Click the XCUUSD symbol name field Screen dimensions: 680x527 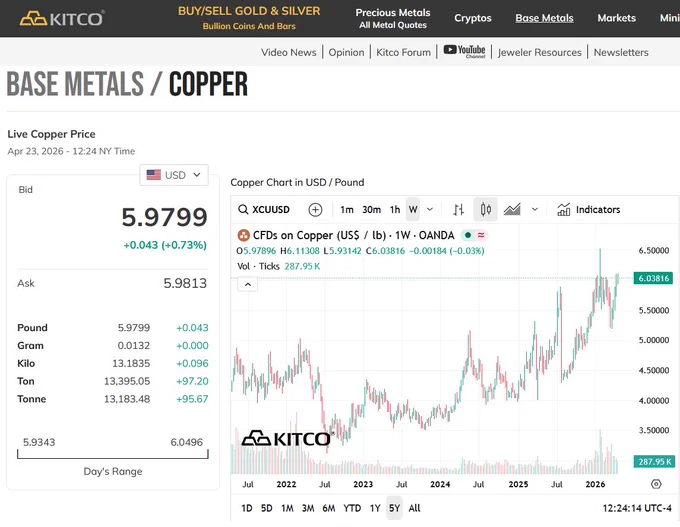click(271, 209)
